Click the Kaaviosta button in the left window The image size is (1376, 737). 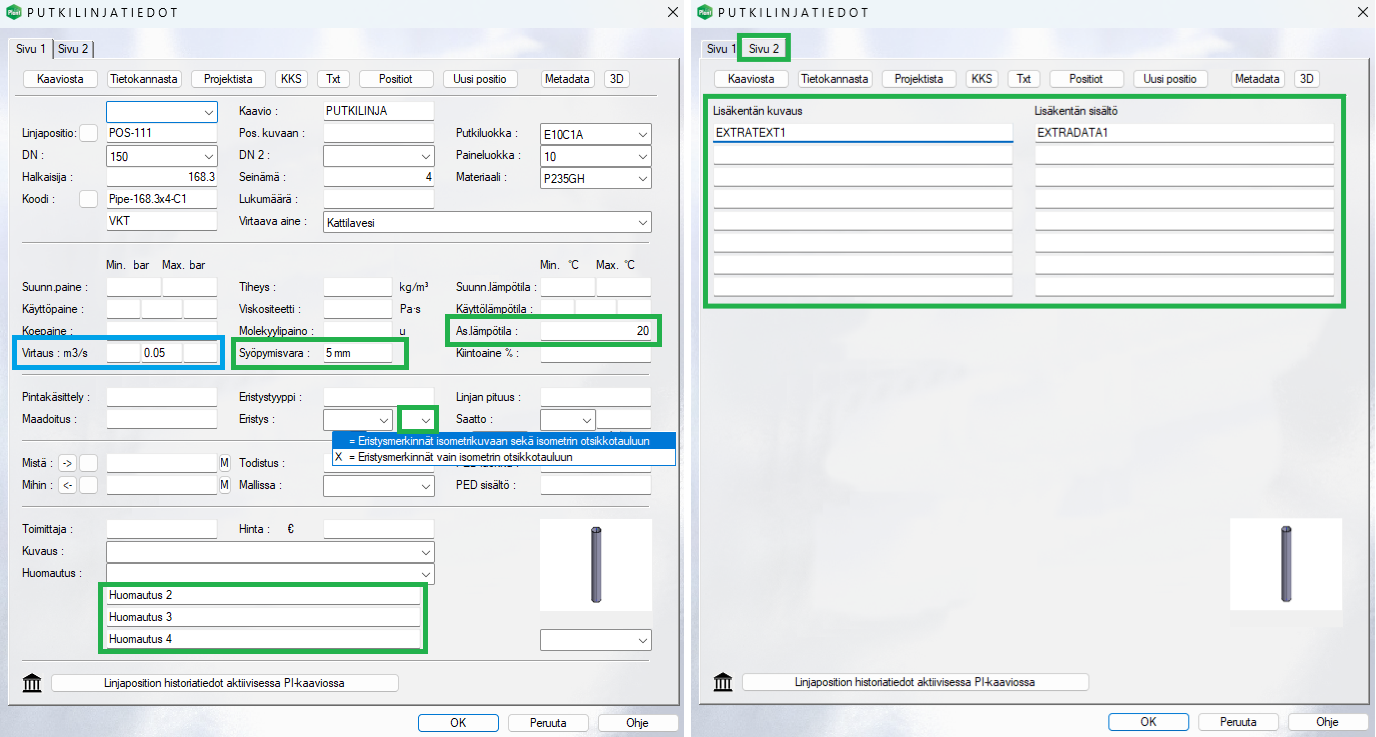(x=60, y=79)
